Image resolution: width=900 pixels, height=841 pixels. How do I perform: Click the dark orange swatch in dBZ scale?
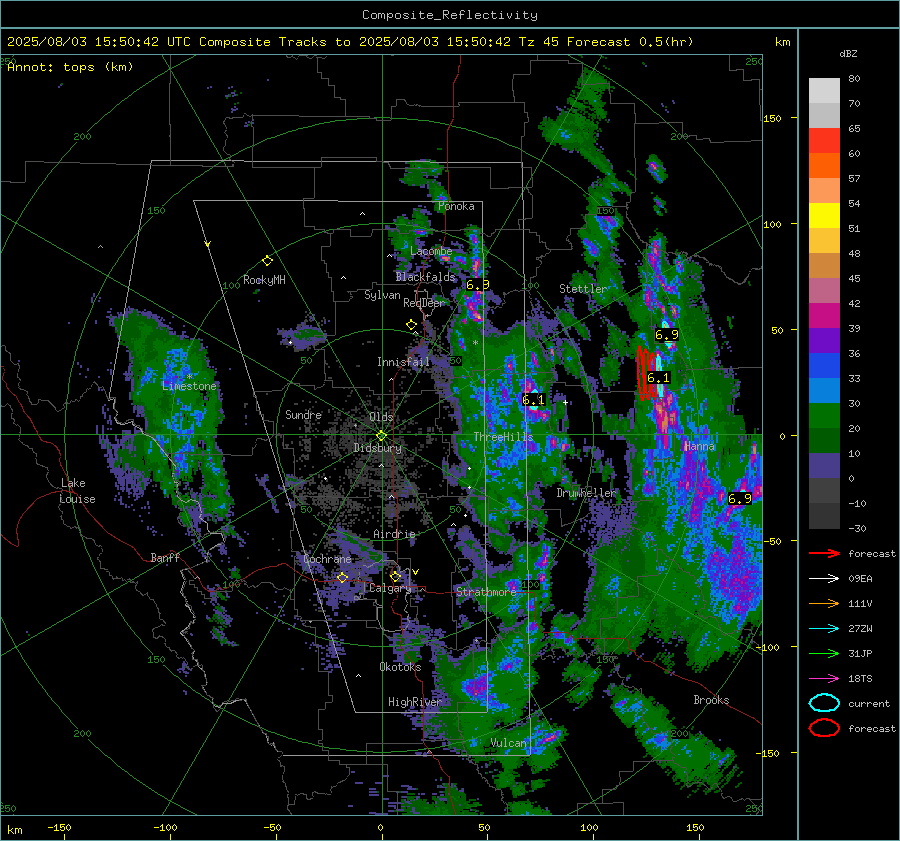point(824,165)
